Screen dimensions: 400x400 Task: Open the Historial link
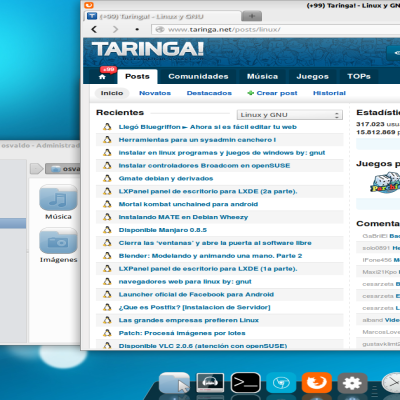point(329,93)
